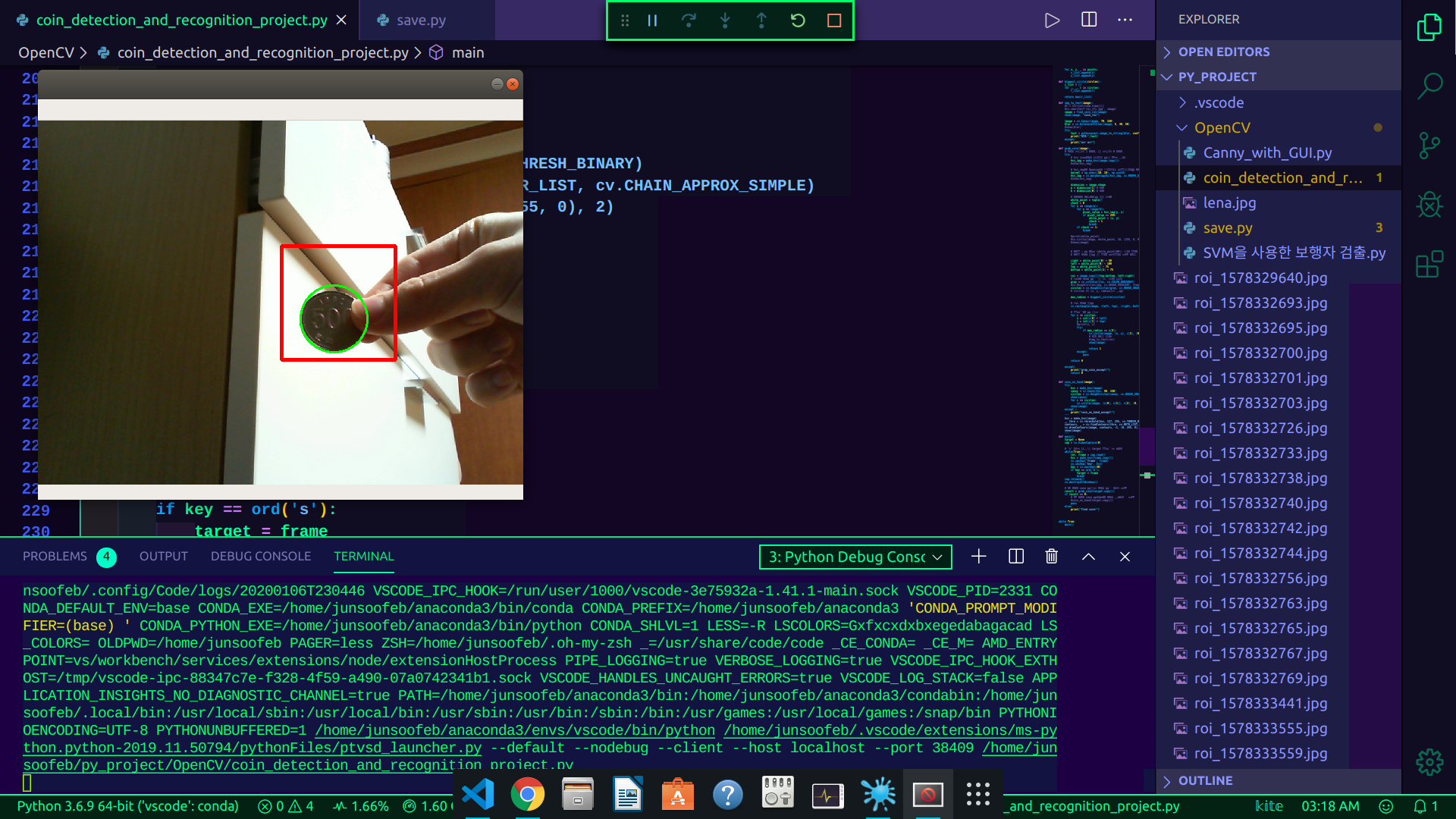
Task: Kill the active terminal with trash icon
Action: (1051, 556)
